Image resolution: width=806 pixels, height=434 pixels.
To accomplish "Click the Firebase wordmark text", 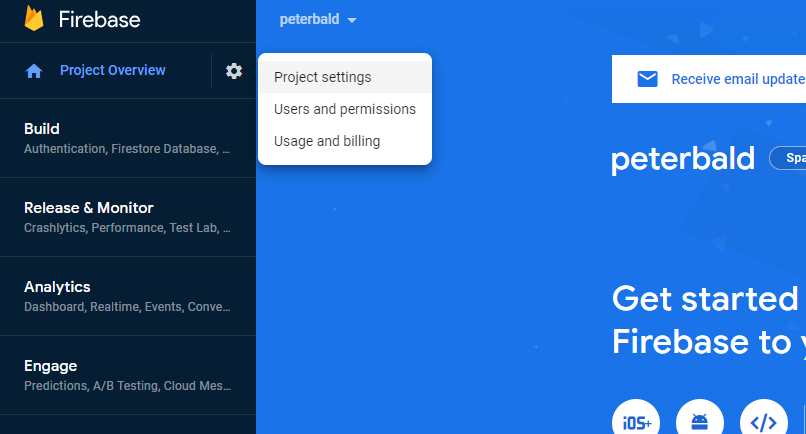I will click(99, 20).
